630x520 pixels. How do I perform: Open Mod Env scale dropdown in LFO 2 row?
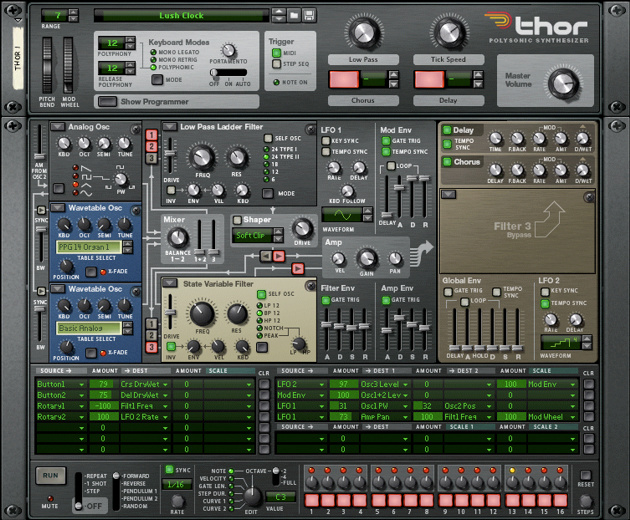click(573, 385)
